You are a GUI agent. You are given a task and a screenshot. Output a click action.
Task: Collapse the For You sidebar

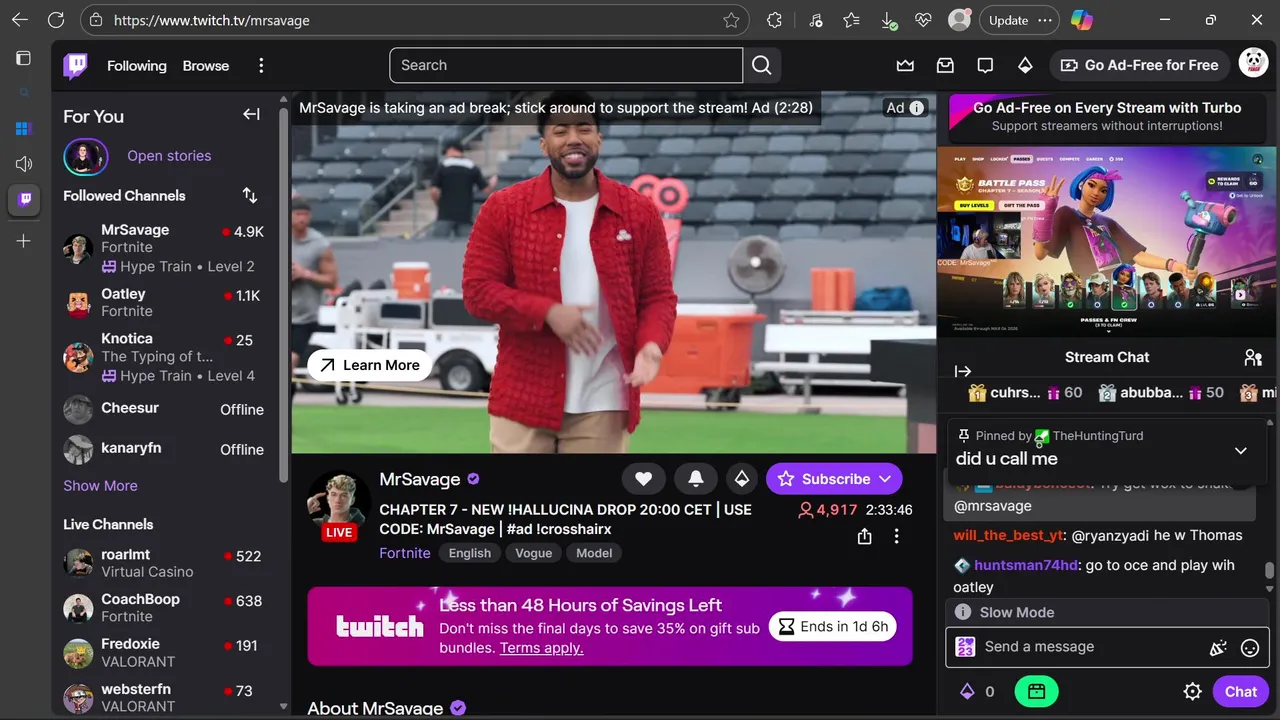[x=251, y=115]
